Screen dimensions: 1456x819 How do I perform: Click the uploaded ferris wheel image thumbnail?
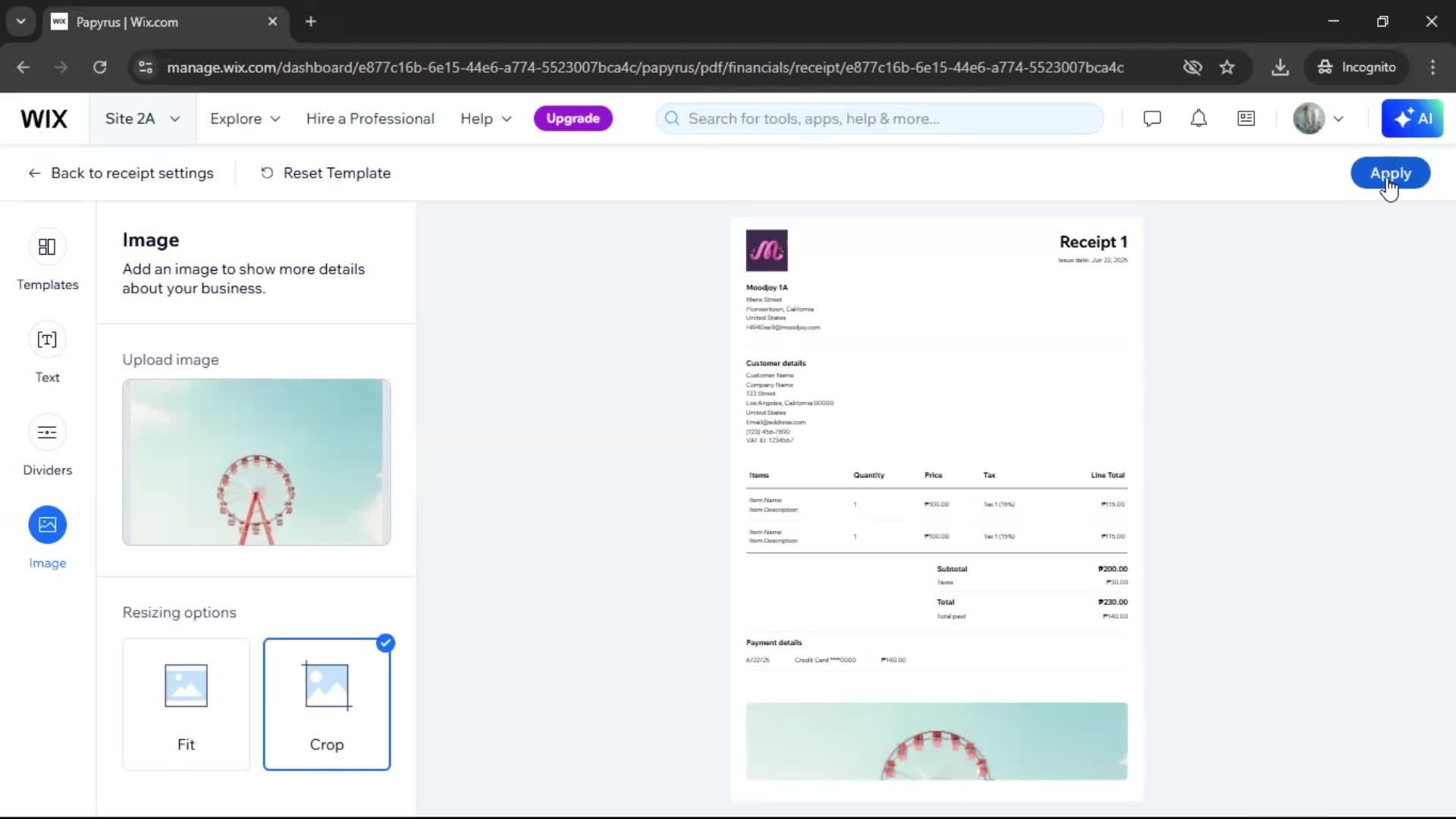pos(256,462)
